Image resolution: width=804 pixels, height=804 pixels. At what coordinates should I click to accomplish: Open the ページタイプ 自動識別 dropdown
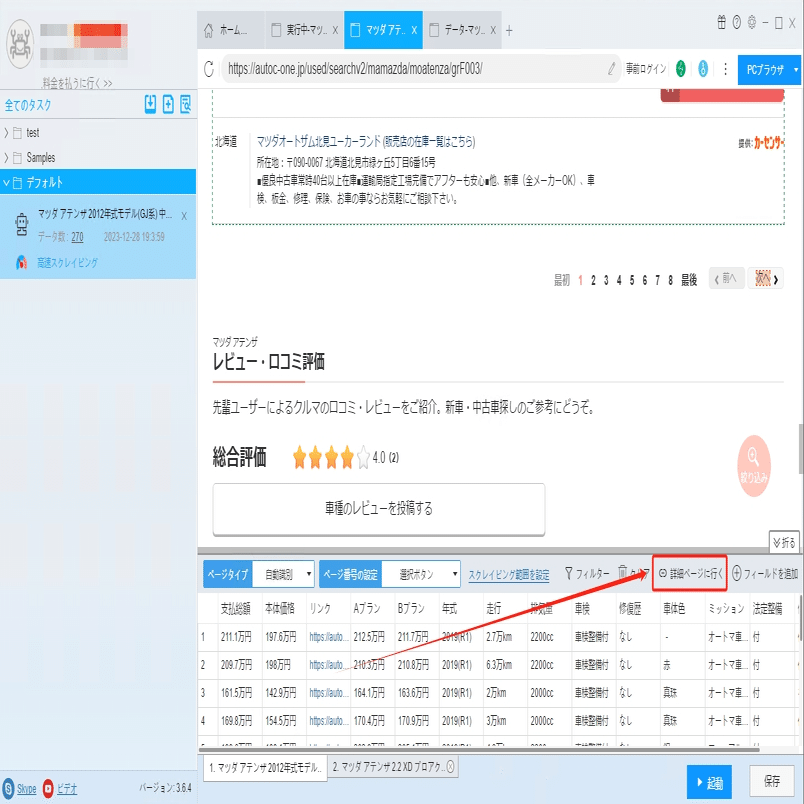point(285,574)
